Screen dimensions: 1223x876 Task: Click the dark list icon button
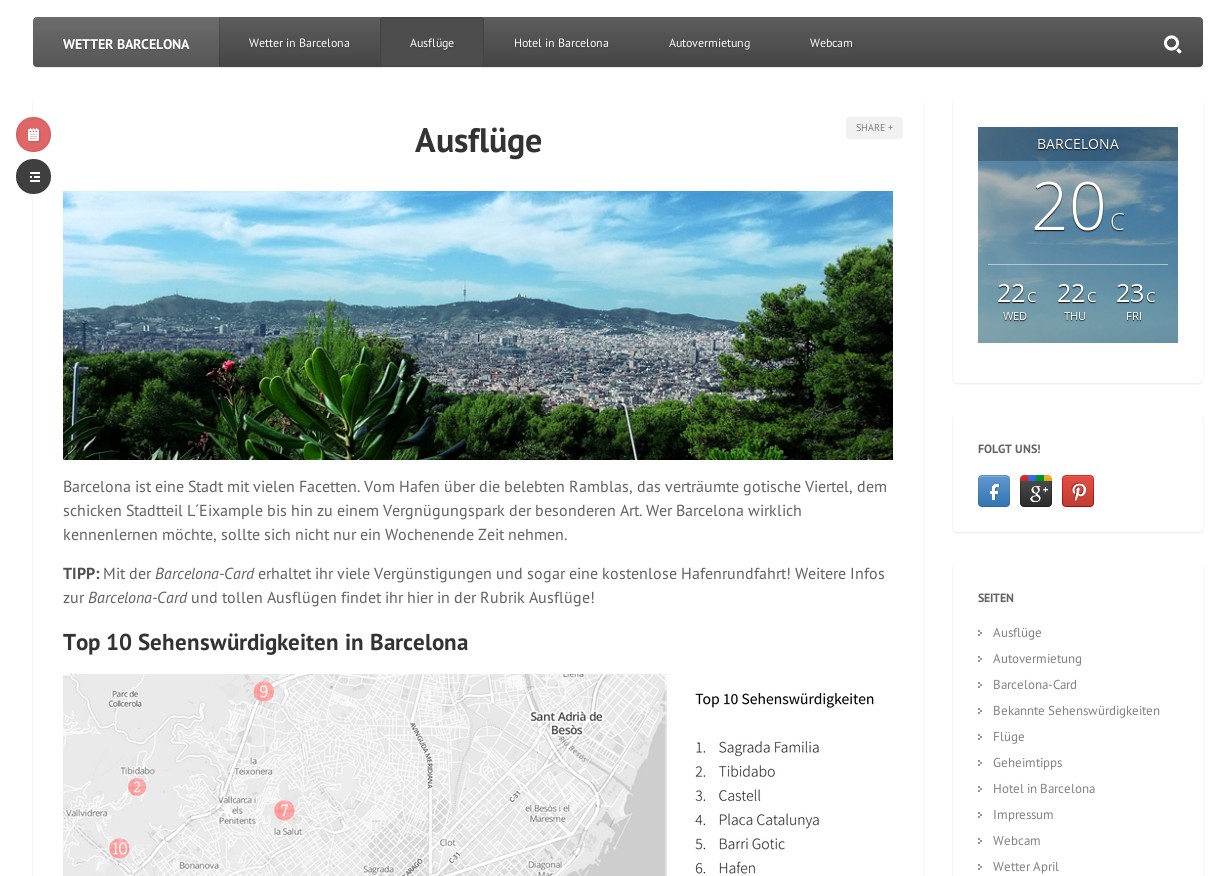pyautogui.click(x=33, y=176)
